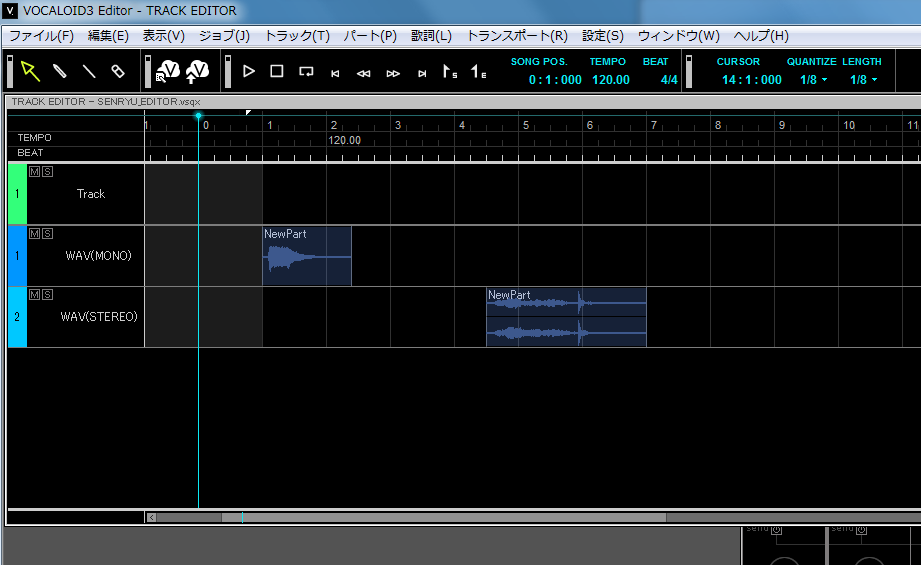This screenshot has width=921, height=565.
Task: Click the playhead position marker on ruler
Action: pyautogui.click(x=199, y=116)
